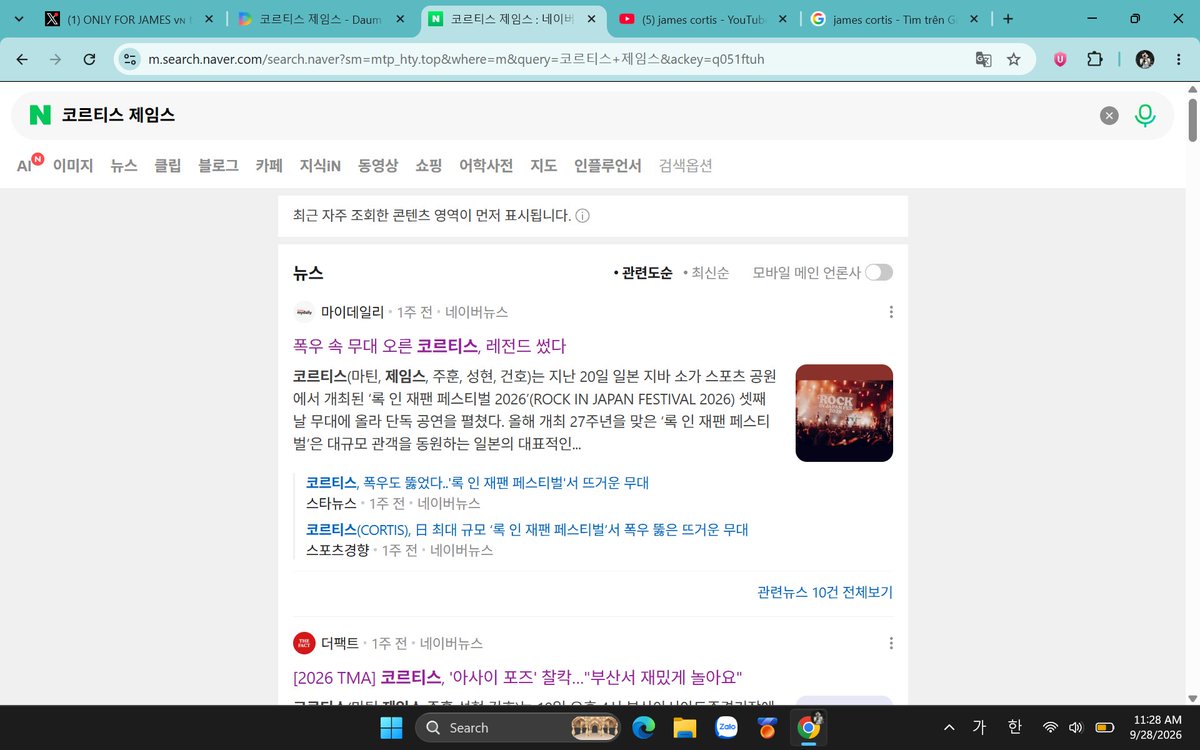Expand the Chrome tab search dropdown

point(18,19)
